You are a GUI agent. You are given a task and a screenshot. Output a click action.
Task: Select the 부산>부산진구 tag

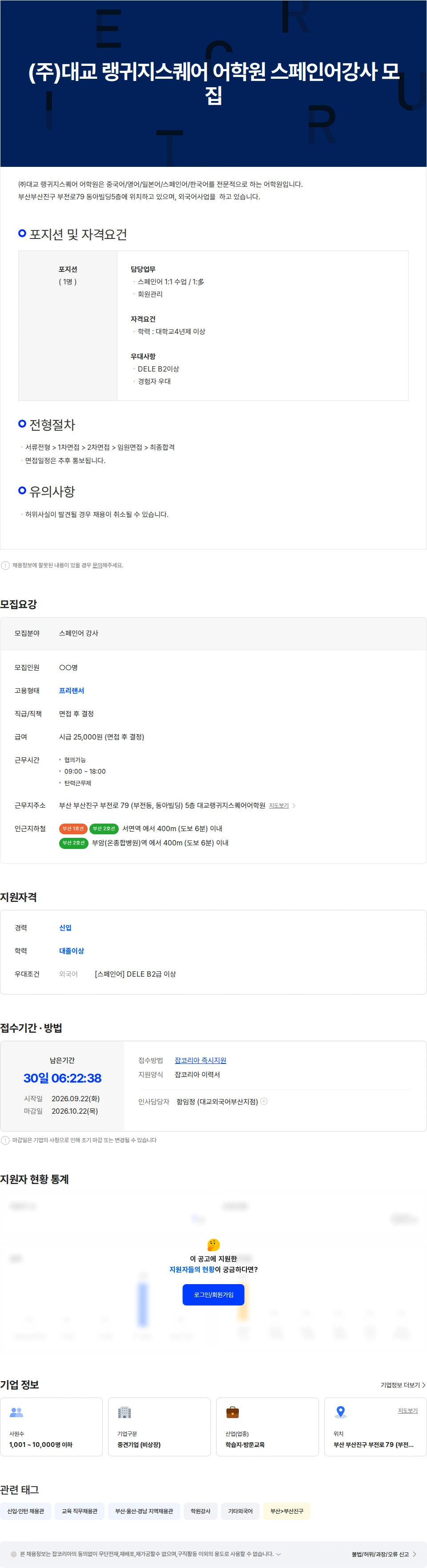click(x=287, y=1511)
